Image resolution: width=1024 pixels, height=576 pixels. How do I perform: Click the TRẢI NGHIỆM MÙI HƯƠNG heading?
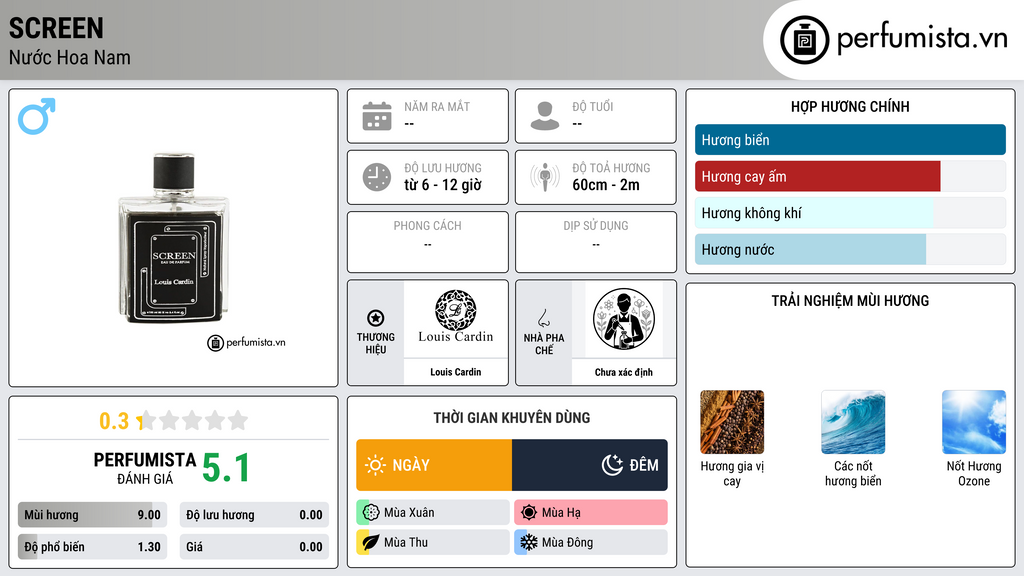point(850,300)
